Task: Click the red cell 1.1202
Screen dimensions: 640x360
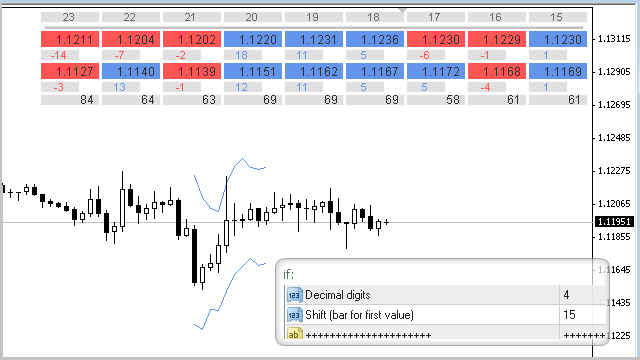Action: point(192,39)
